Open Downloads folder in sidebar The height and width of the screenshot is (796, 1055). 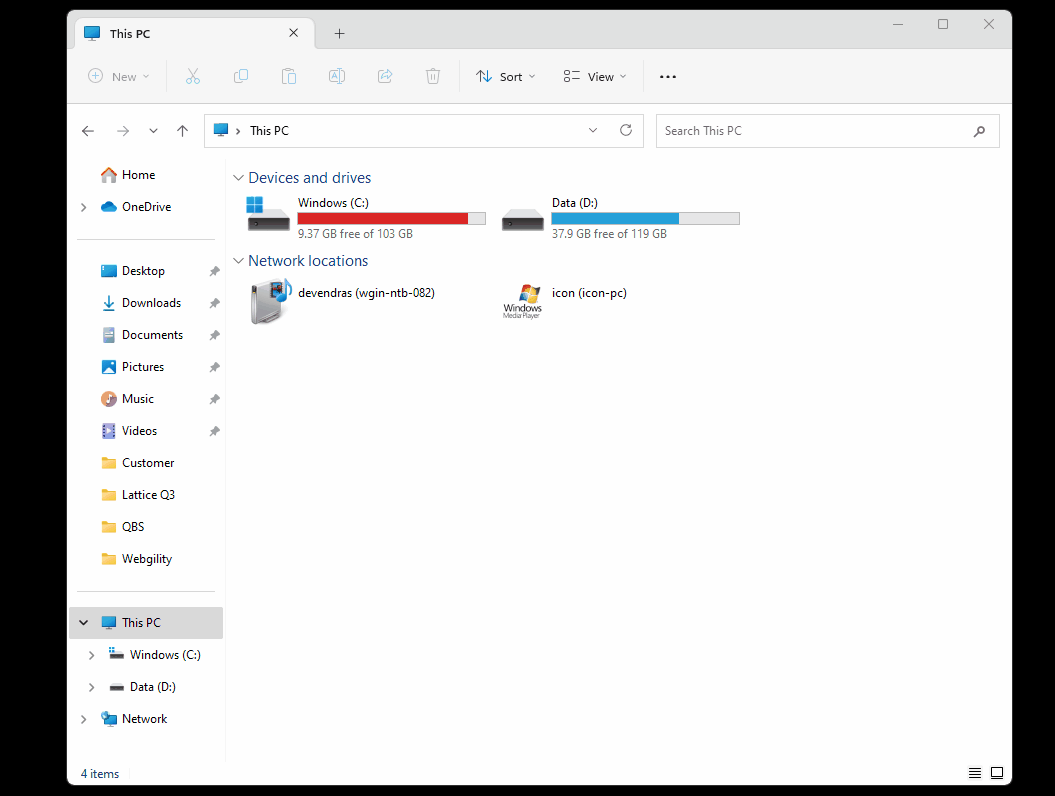151,303
